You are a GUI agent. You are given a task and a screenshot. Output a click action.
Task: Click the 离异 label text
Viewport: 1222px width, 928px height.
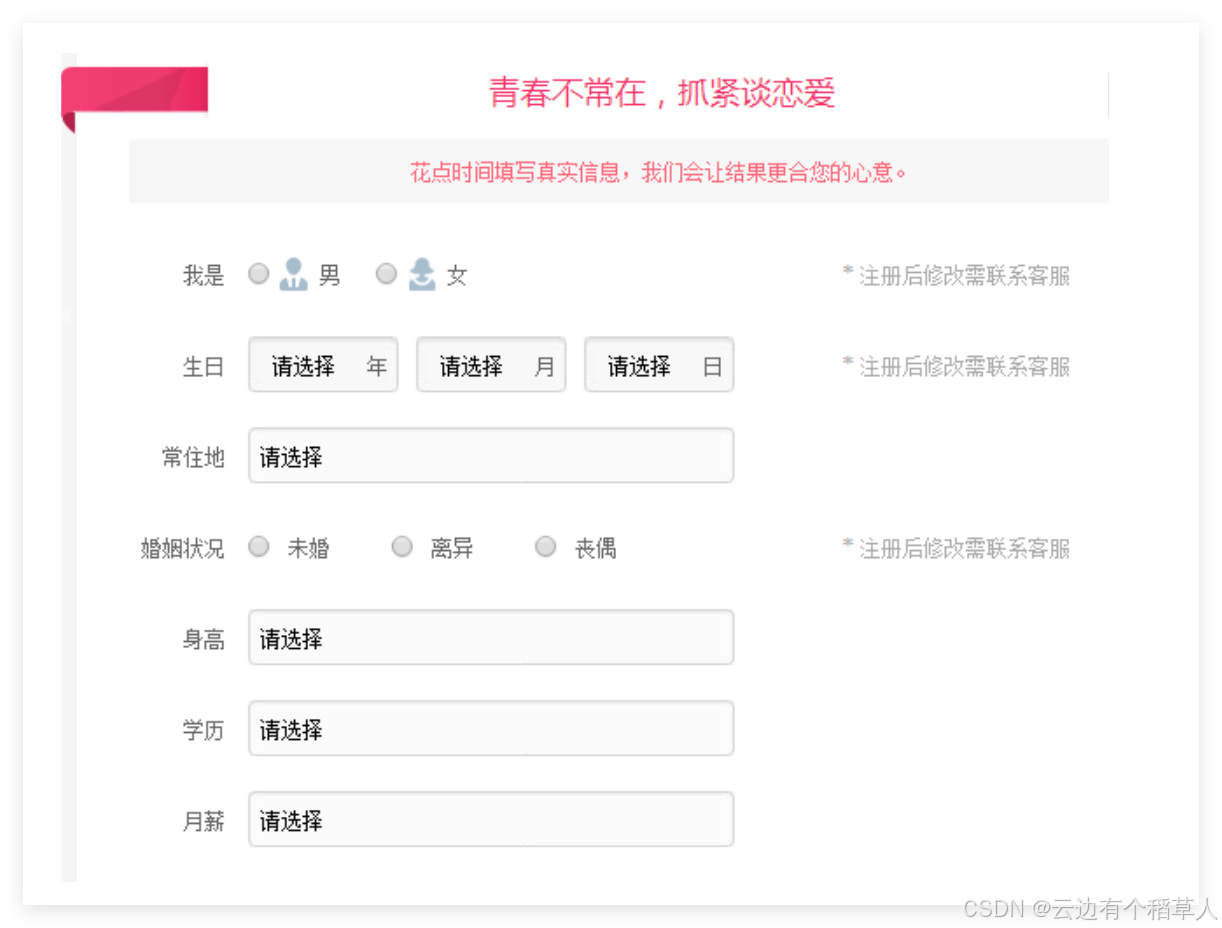coord(452,548)
